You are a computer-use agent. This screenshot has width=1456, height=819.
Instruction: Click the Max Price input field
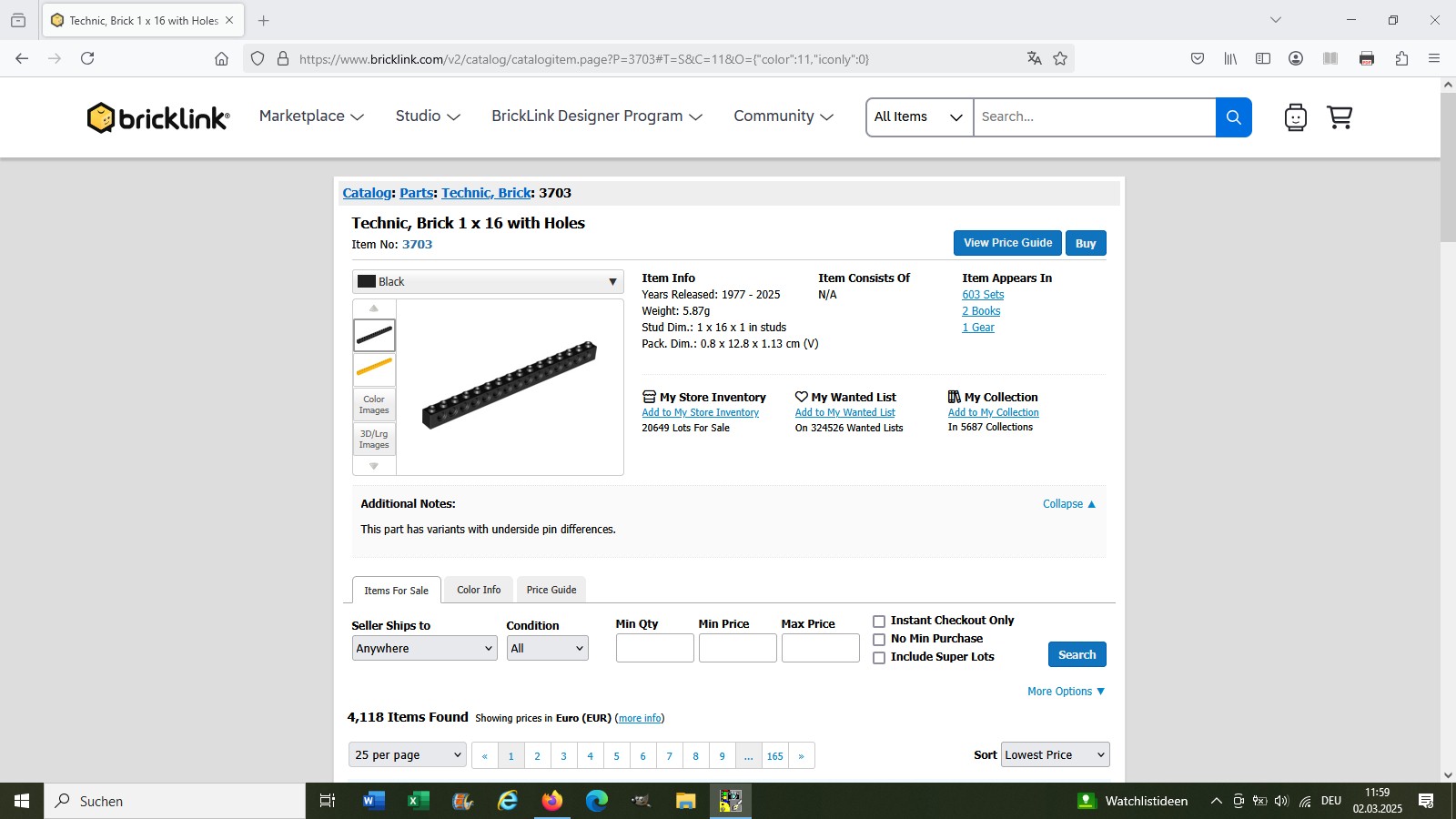click(x=820, y=648)
